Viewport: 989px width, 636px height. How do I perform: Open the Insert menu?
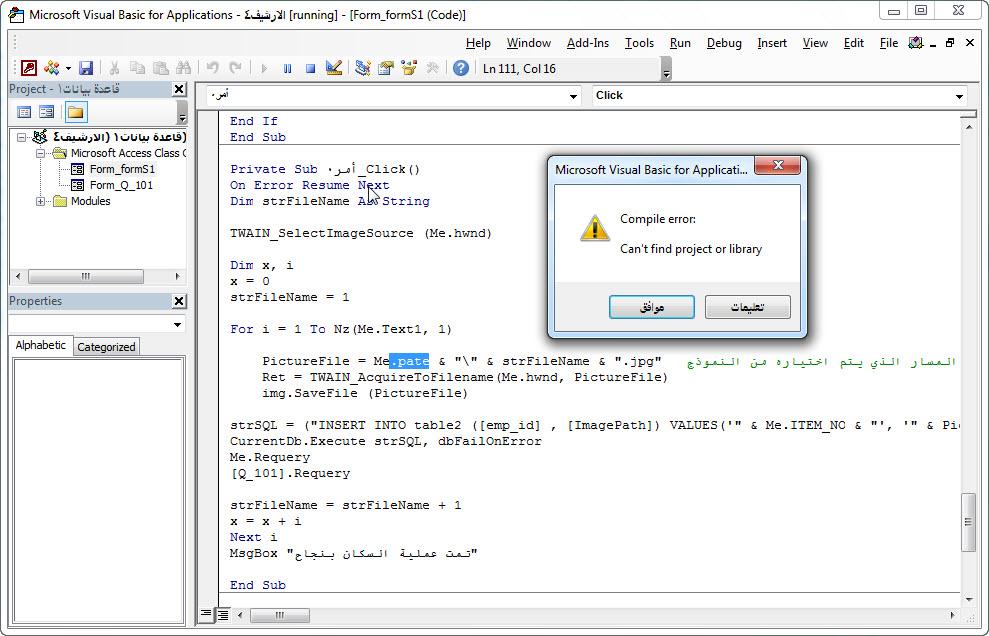772,43
